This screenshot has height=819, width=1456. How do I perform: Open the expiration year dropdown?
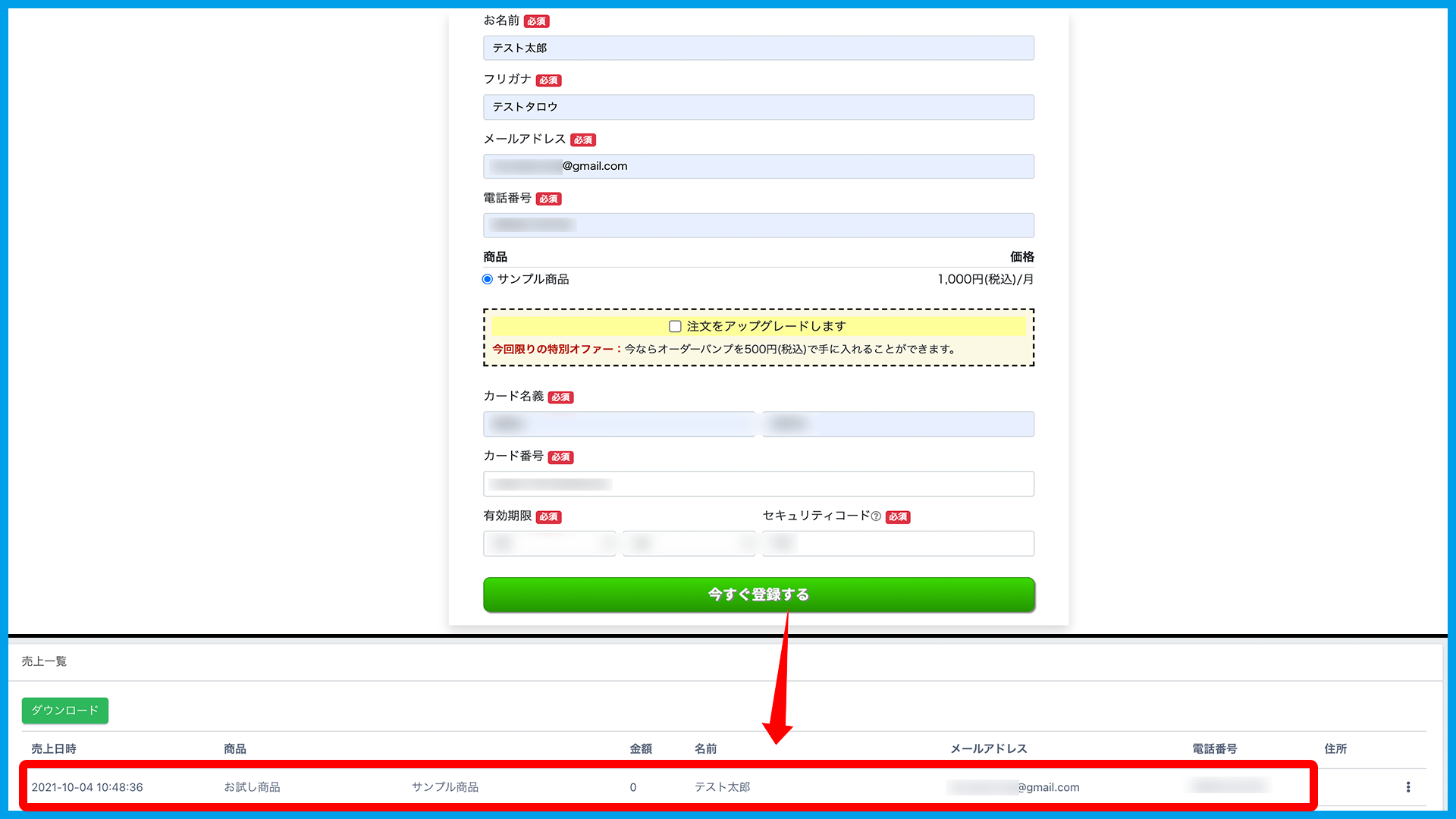tap(689, 543)
